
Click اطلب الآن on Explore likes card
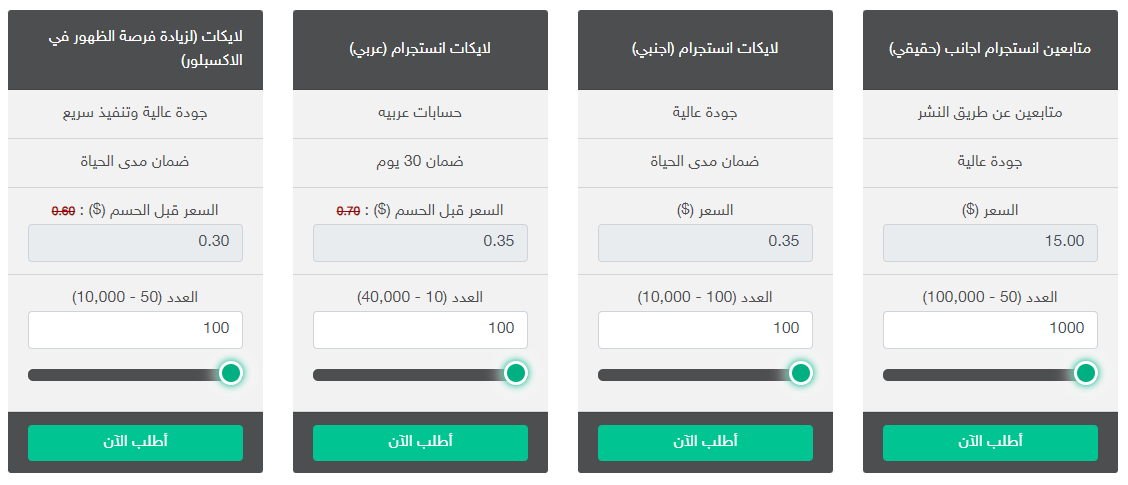(135, 442)
